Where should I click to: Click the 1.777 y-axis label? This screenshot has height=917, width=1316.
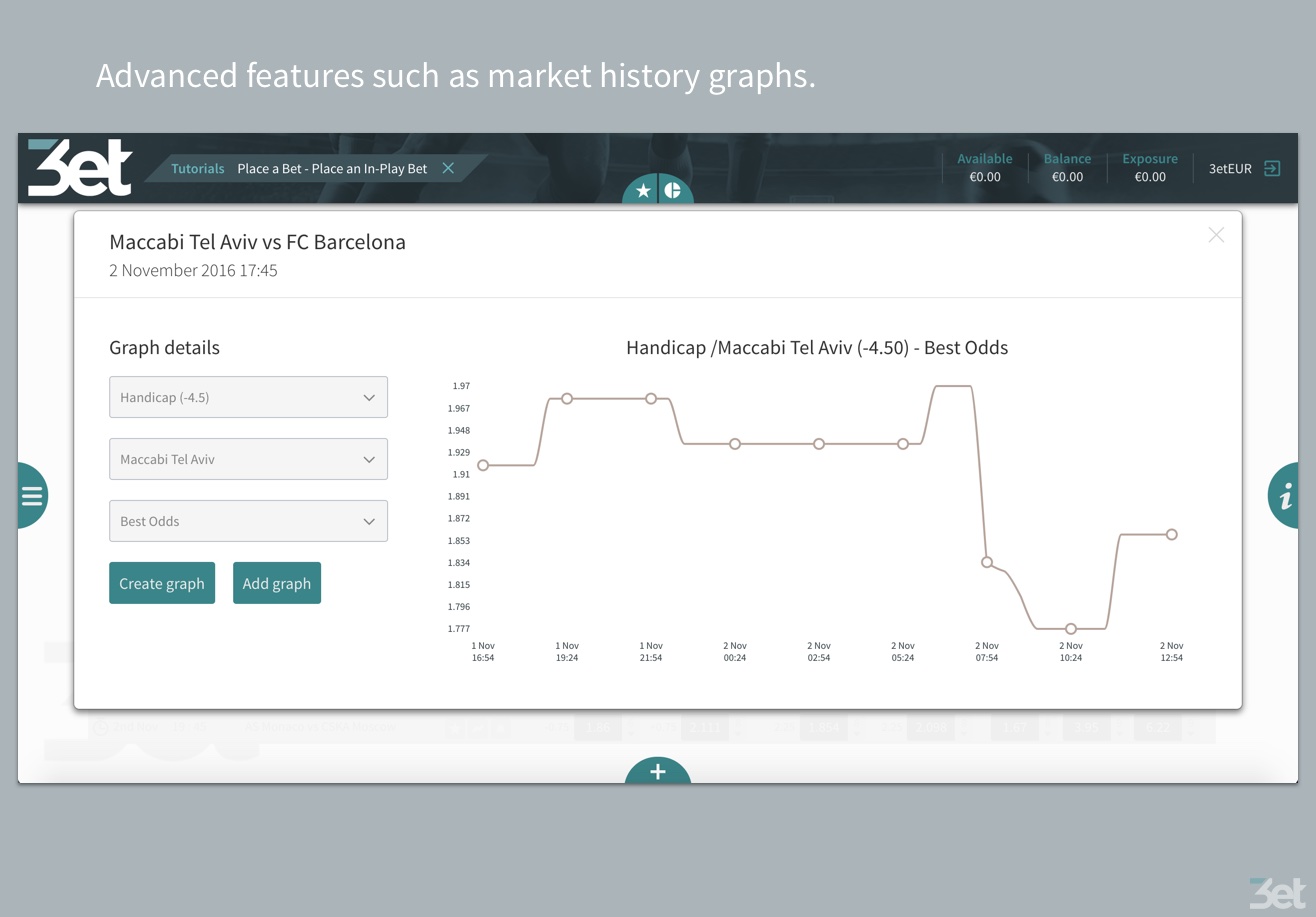[459, 629]
